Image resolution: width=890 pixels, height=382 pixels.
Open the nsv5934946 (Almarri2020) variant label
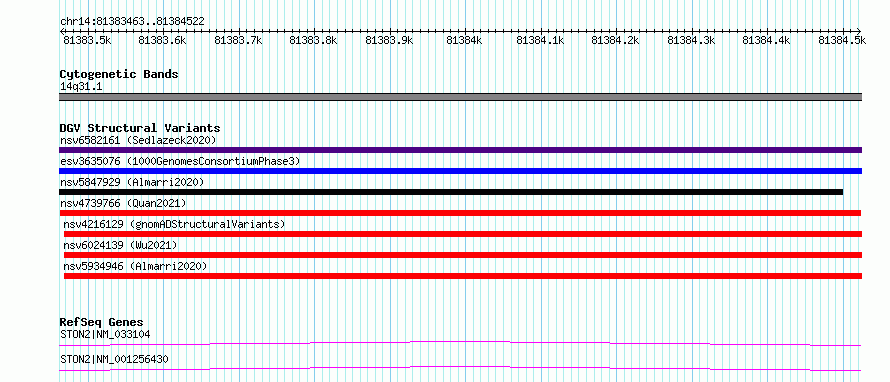pos(136,266)
